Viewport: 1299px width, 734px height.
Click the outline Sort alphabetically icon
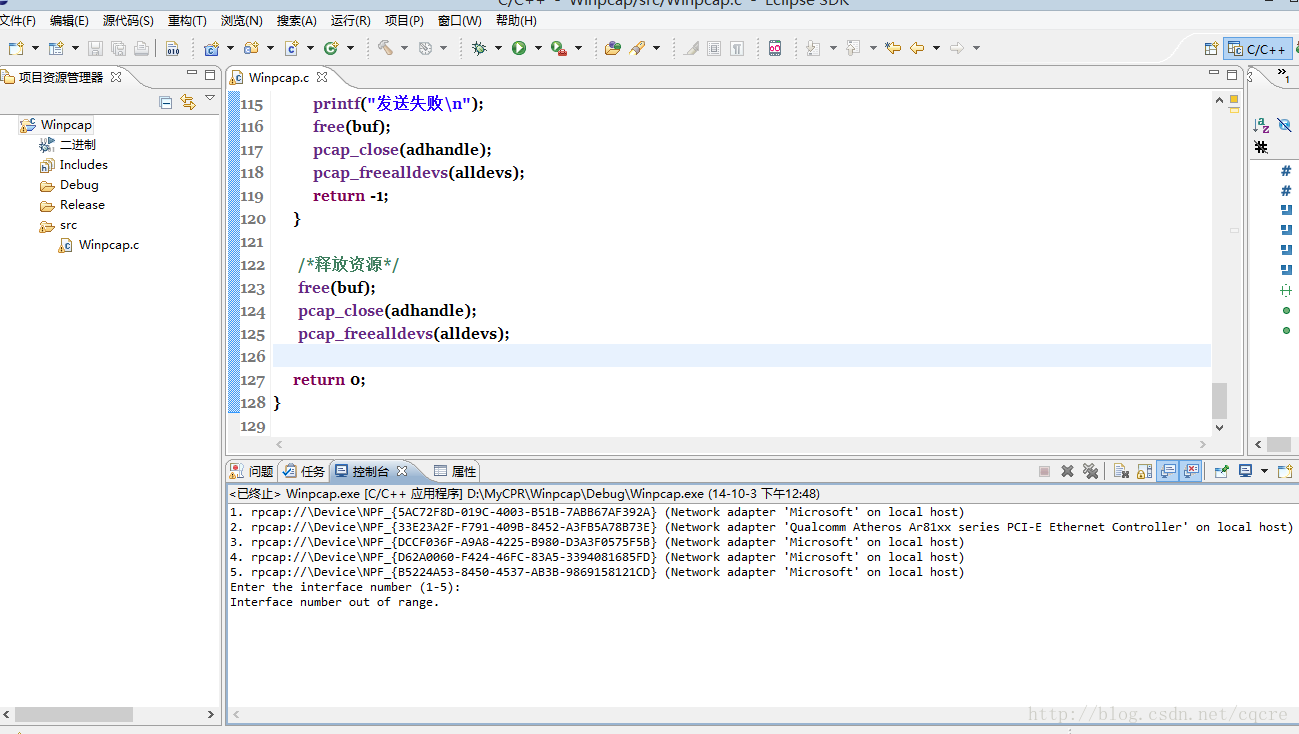[x=1261, y=125]
